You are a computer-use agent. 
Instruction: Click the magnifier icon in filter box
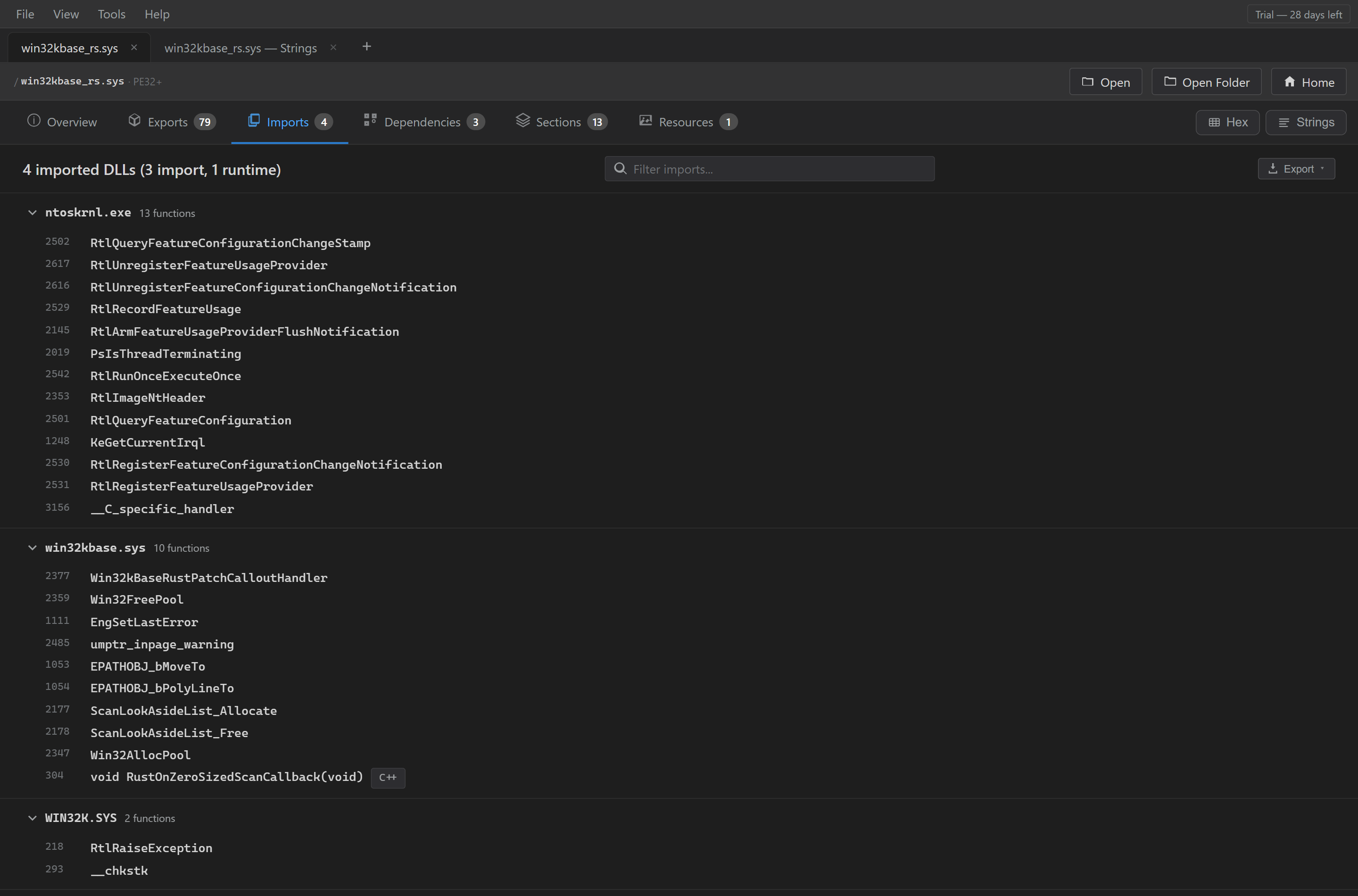(x=620, y=168)
